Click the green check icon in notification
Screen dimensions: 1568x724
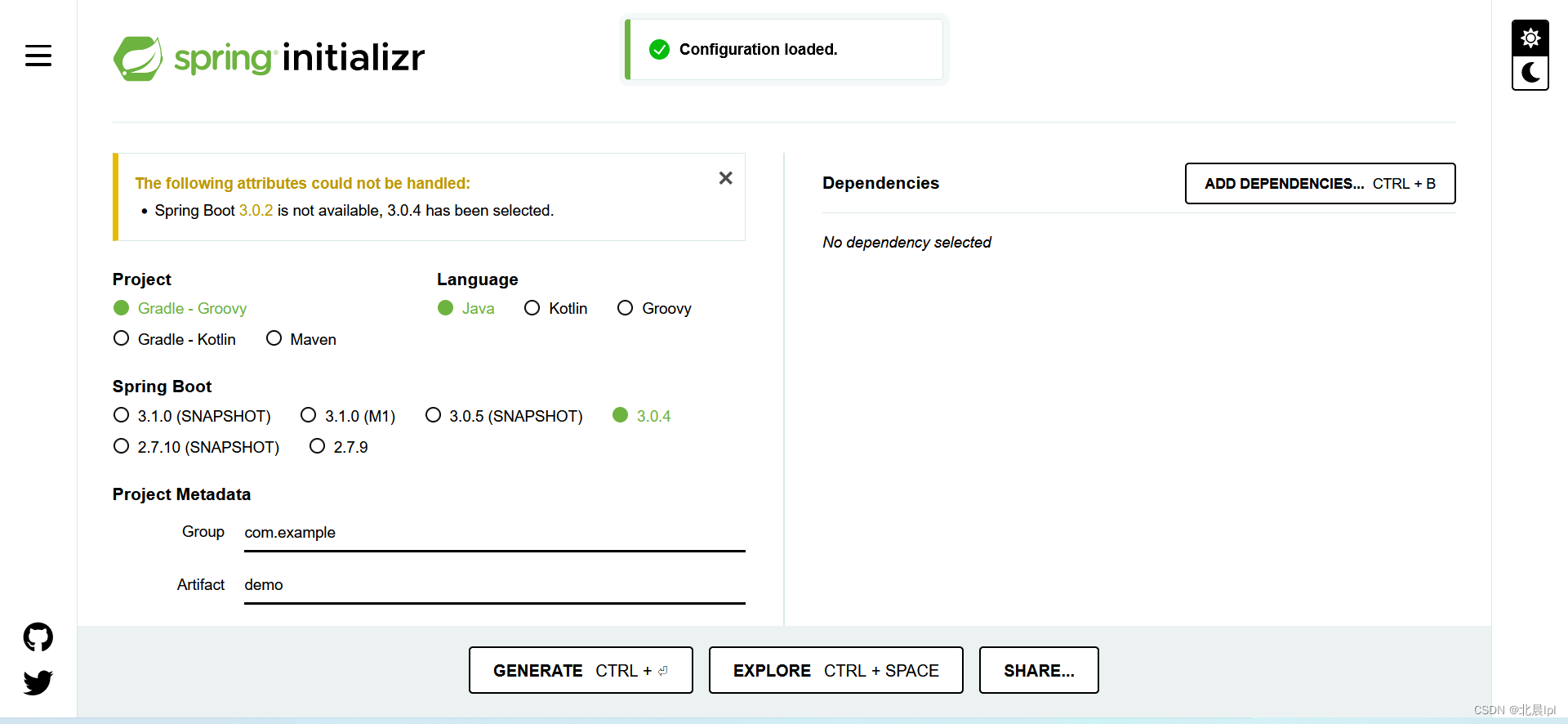(x=659, y=50)
